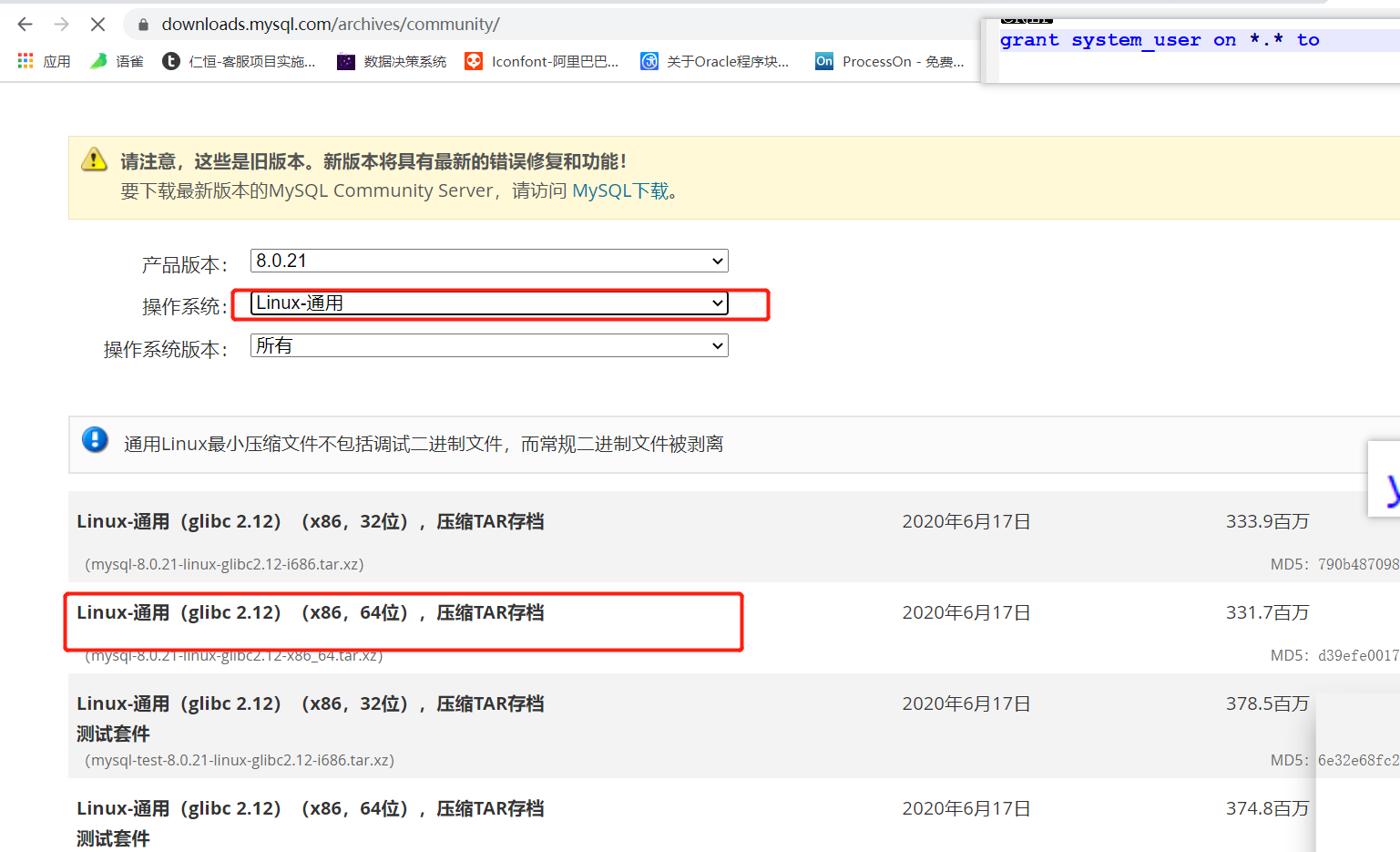
Task: Open the 数据决策系统 bookmark
Action: click(392, 61)
